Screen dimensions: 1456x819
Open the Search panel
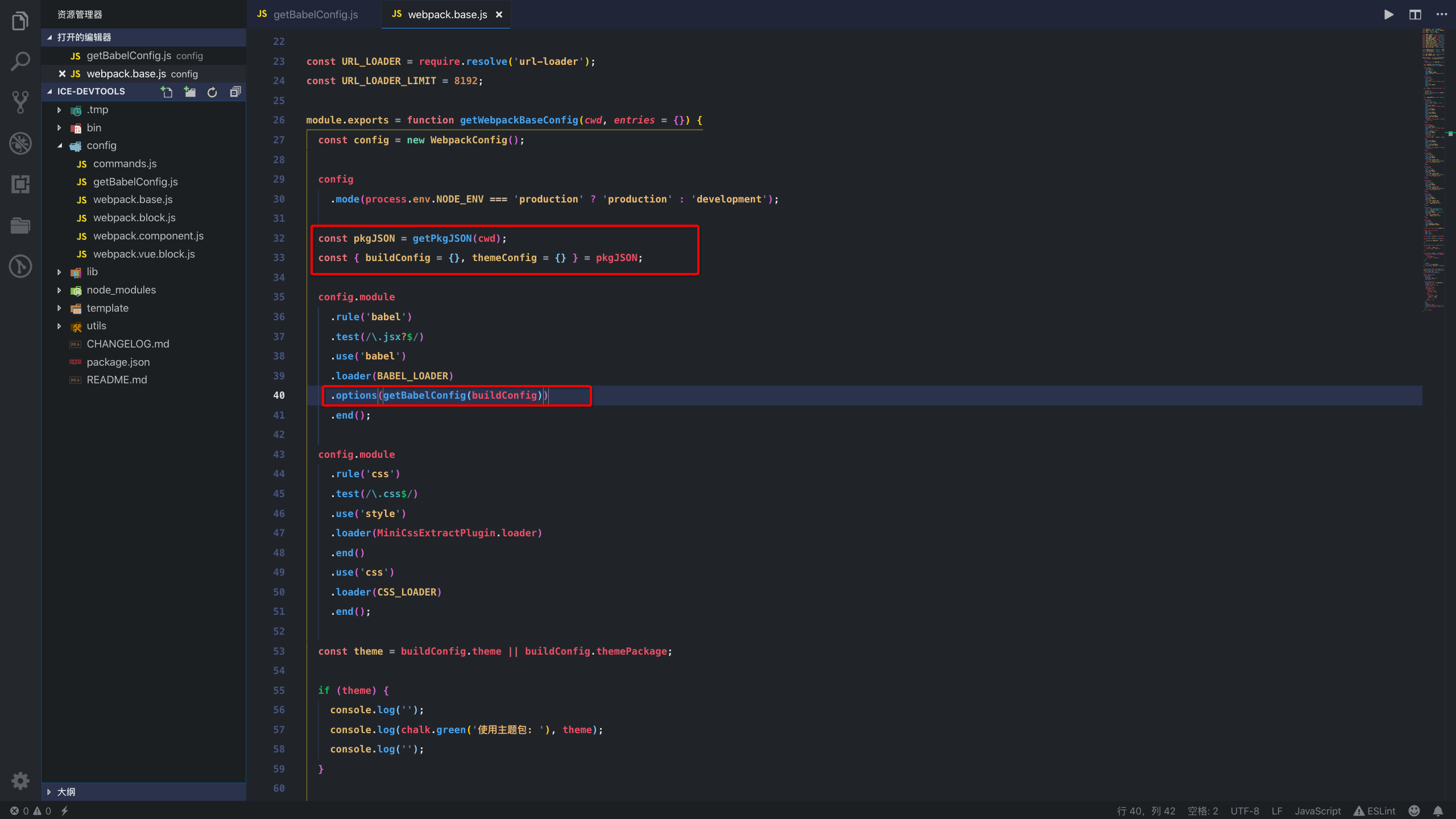[x=20, y=61]
